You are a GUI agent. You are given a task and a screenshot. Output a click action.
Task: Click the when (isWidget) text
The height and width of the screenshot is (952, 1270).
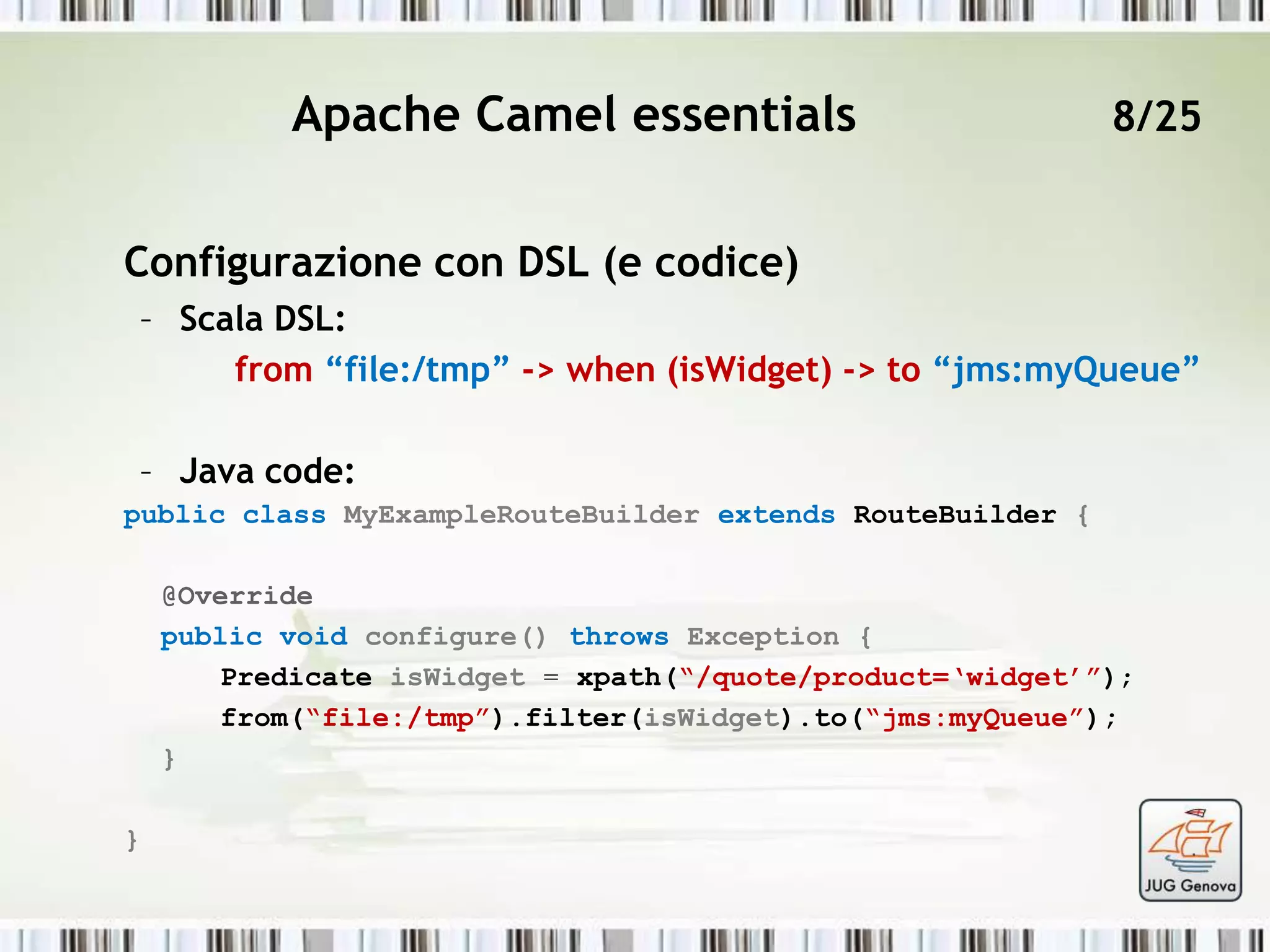point(698,370)
